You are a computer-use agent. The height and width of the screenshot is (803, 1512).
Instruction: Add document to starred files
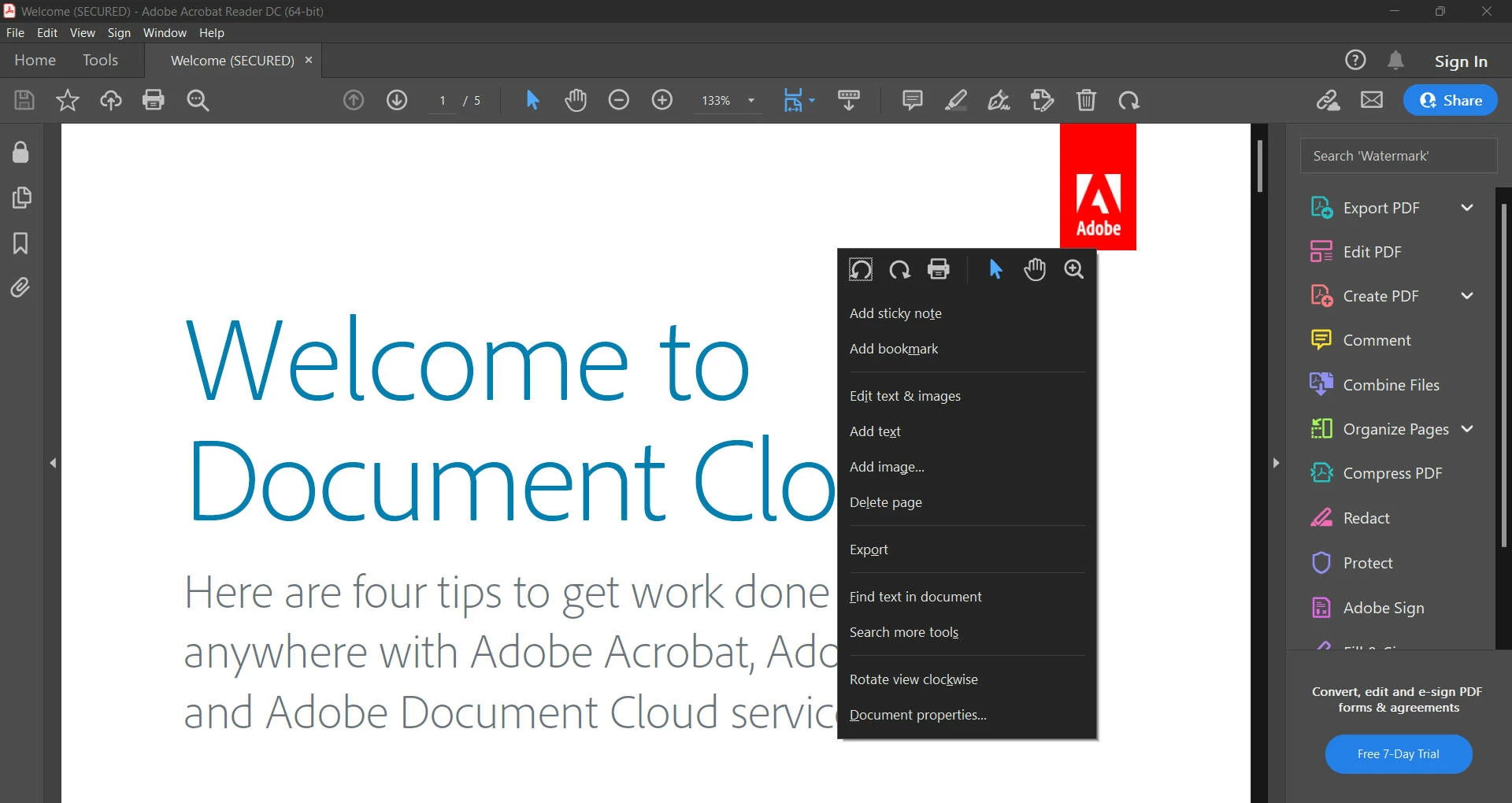pyautogui.click(x=68, y=100)
